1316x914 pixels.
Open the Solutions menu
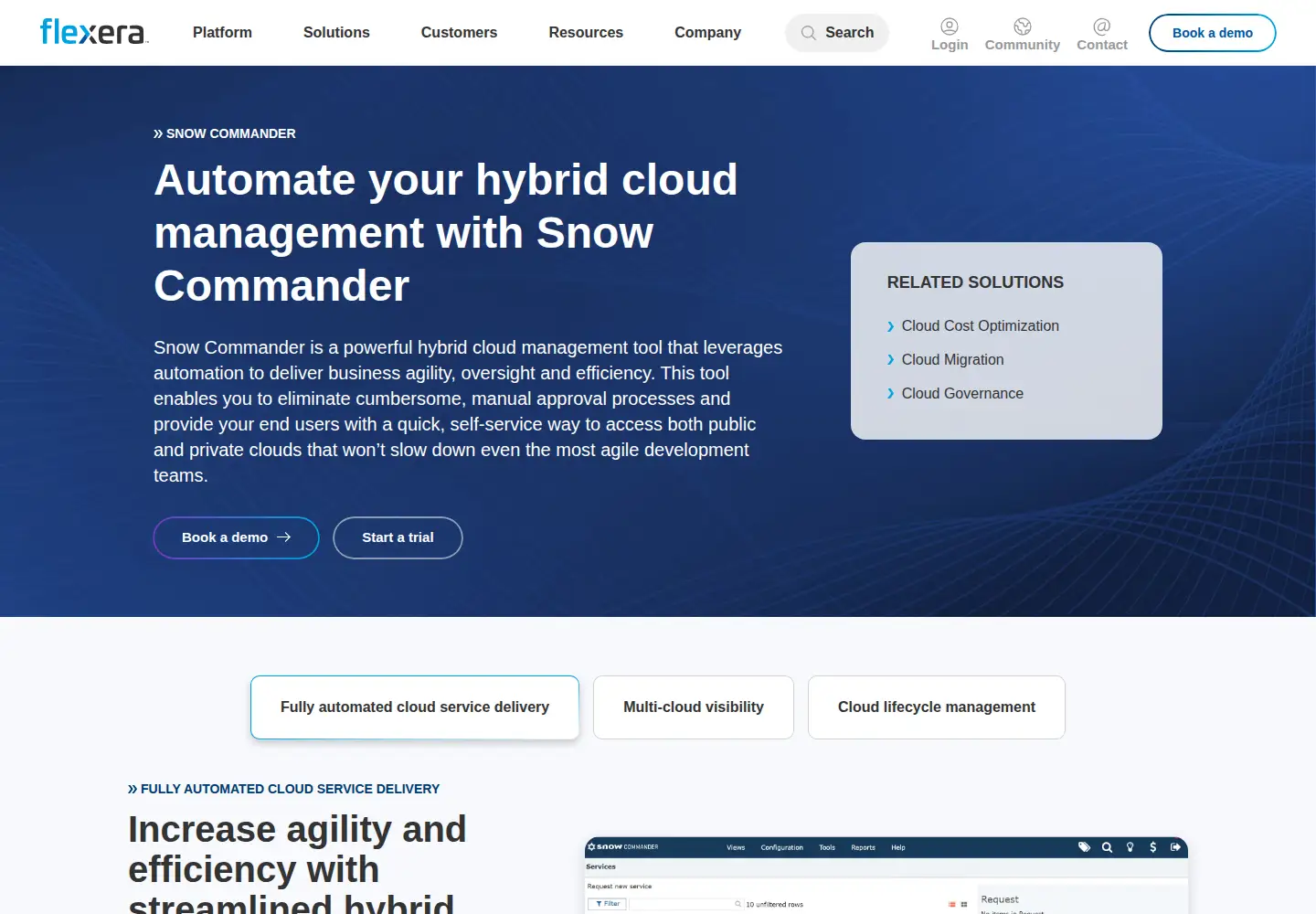coord(336,33)
